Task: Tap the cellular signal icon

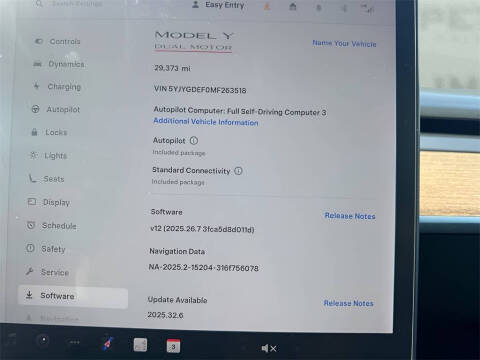Action: (368, 9)
